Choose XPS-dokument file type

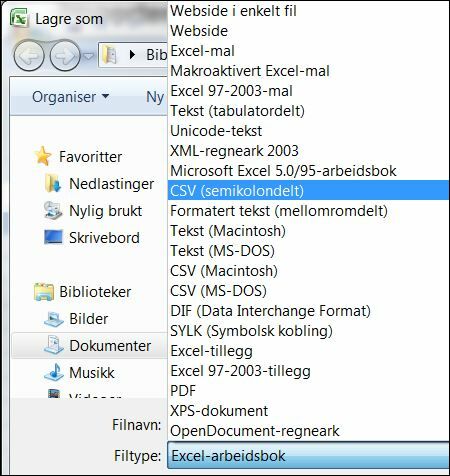pos(308,411)
